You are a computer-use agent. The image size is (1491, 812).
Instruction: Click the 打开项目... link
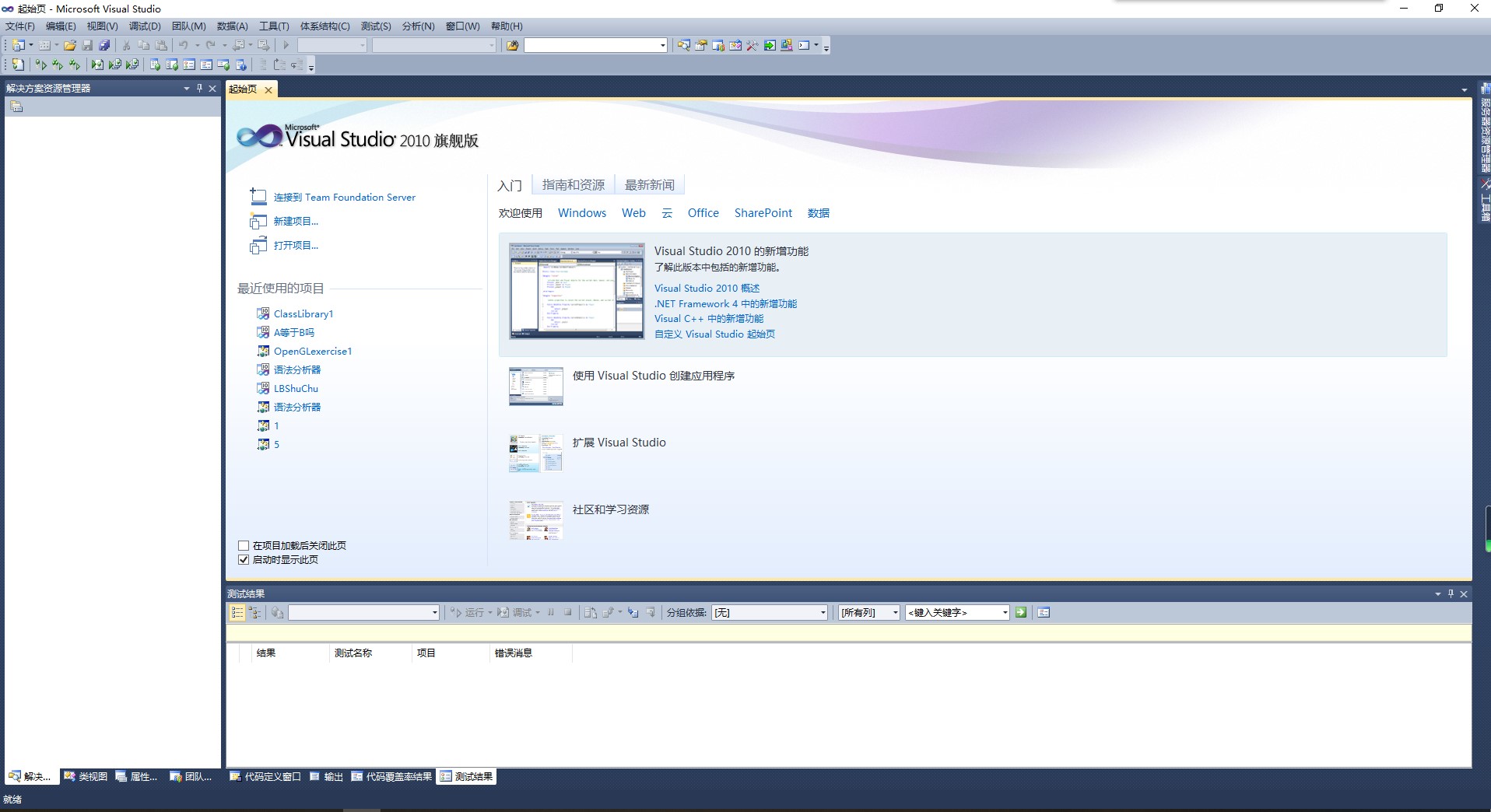coord(296,246)
